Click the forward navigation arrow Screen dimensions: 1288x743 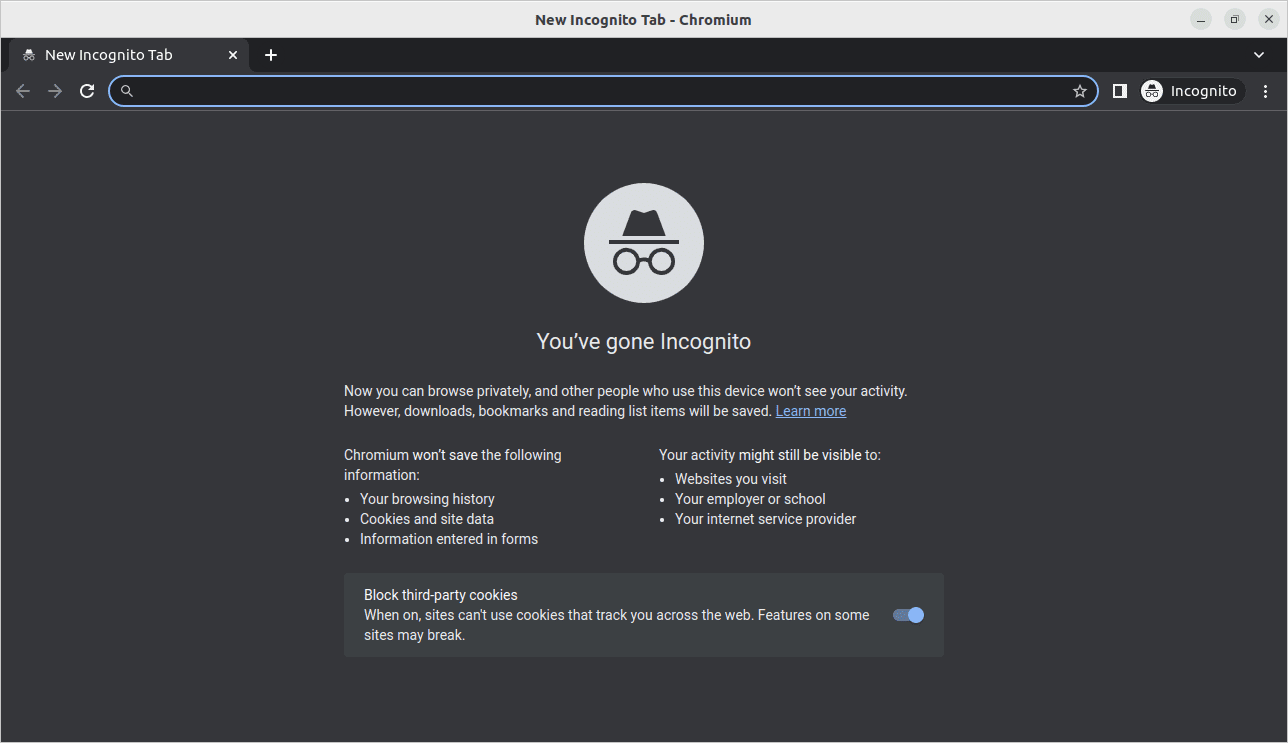tap(54, 90)
